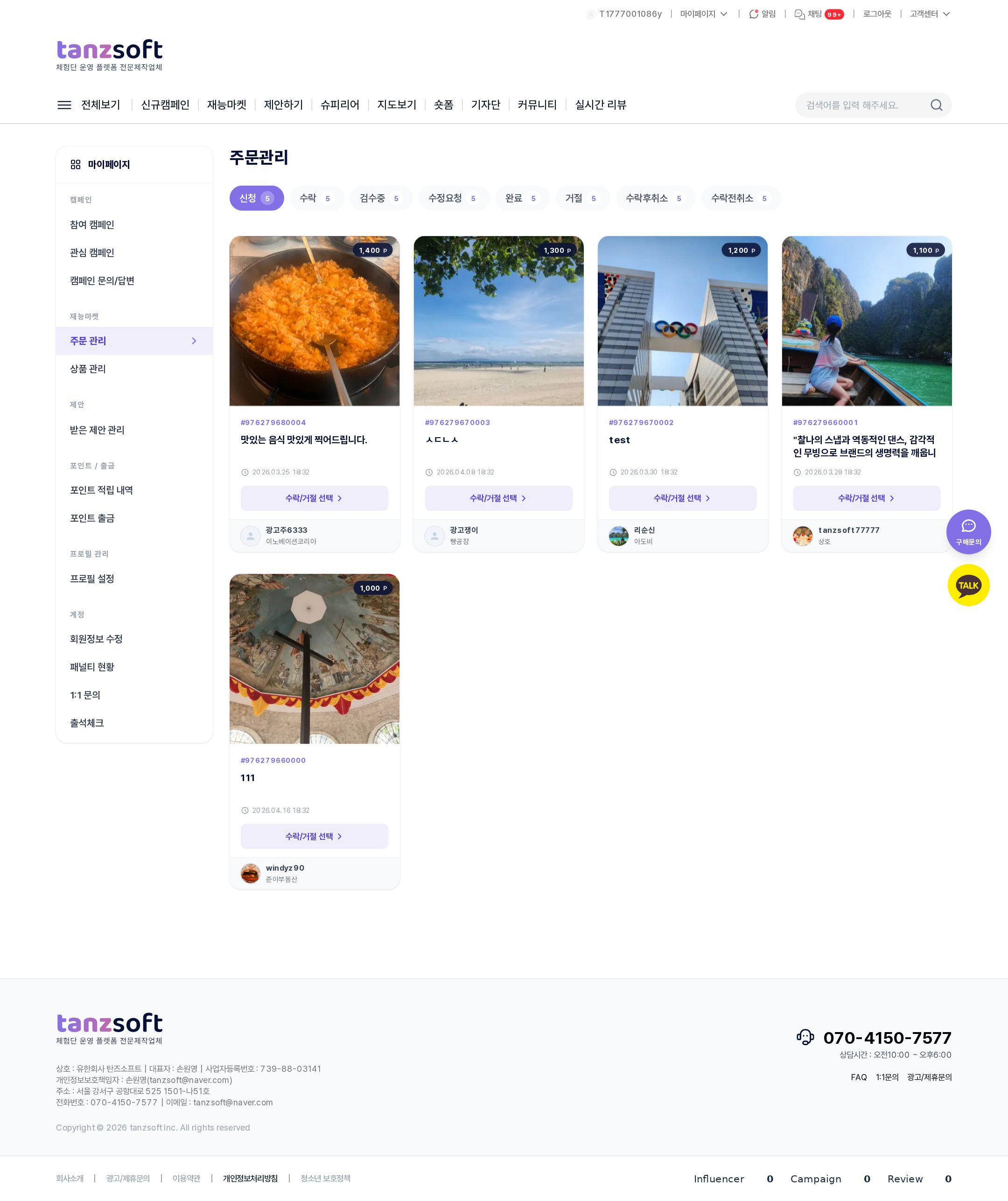Open 수락/거절 선택 for the test order
This screenshot has height=1201, width=1008.
pos(682,498)
